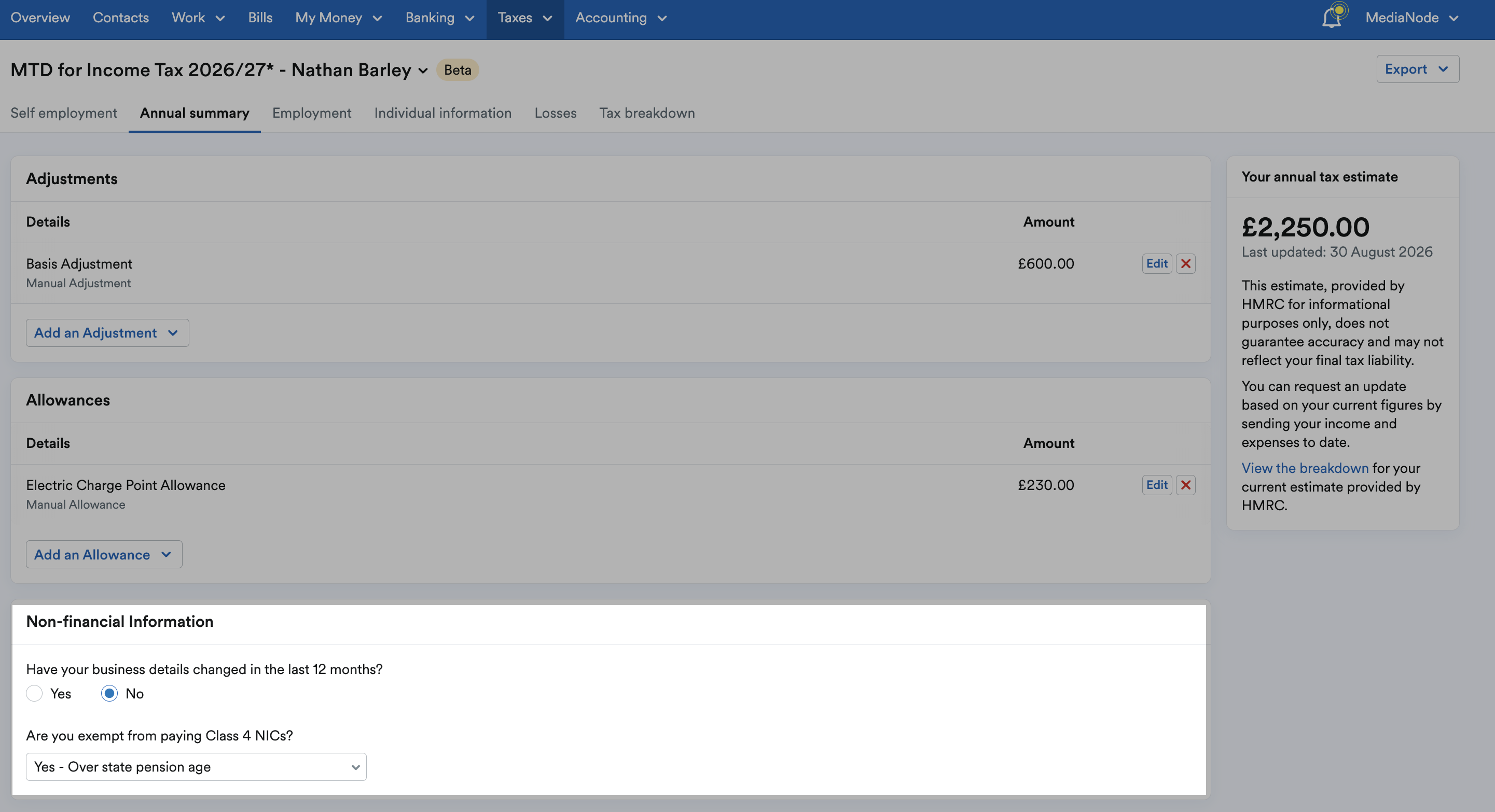Click the Non-financial Information heading
Screen dimensions: 1495x812
click(x=119, y=622)
